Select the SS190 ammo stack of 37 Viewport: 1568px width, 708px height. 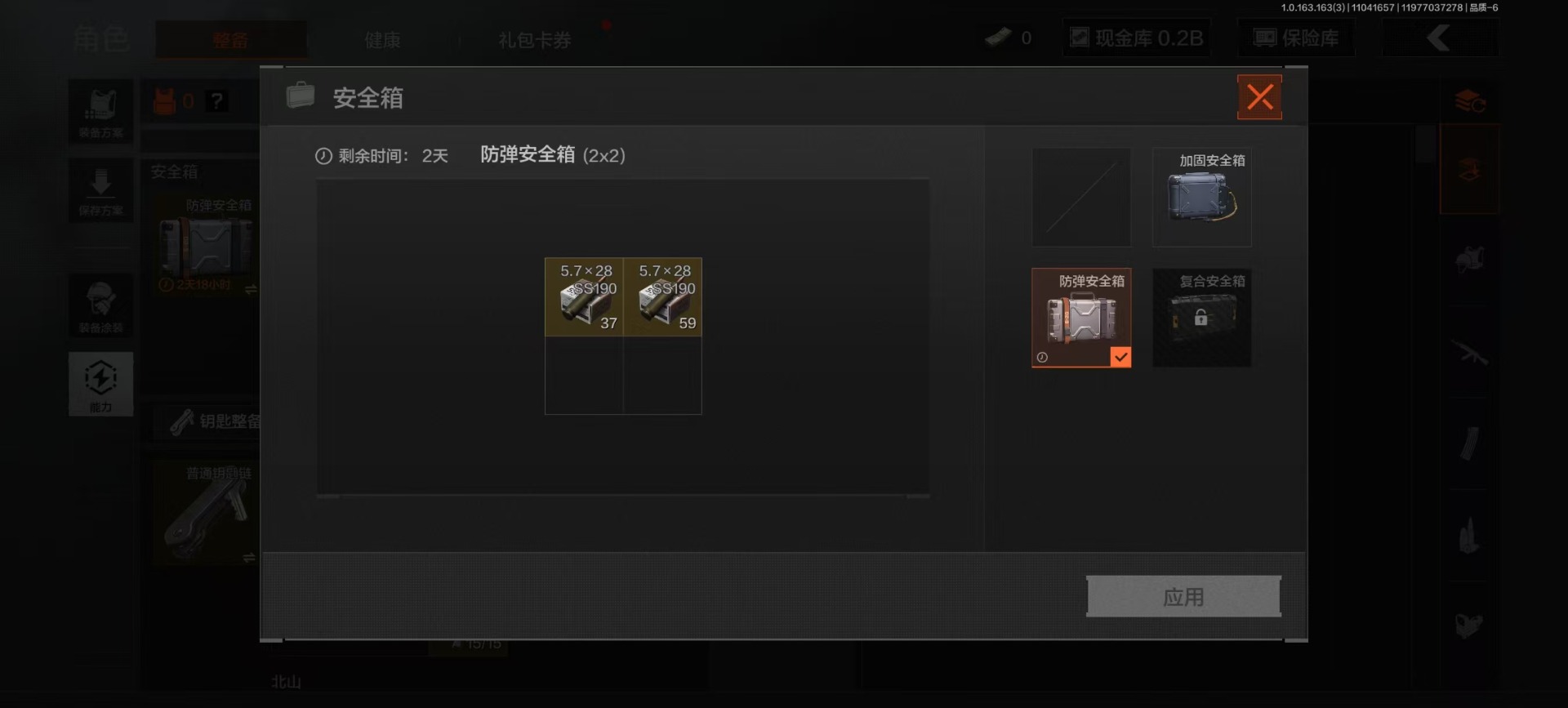tap(584, 297)
